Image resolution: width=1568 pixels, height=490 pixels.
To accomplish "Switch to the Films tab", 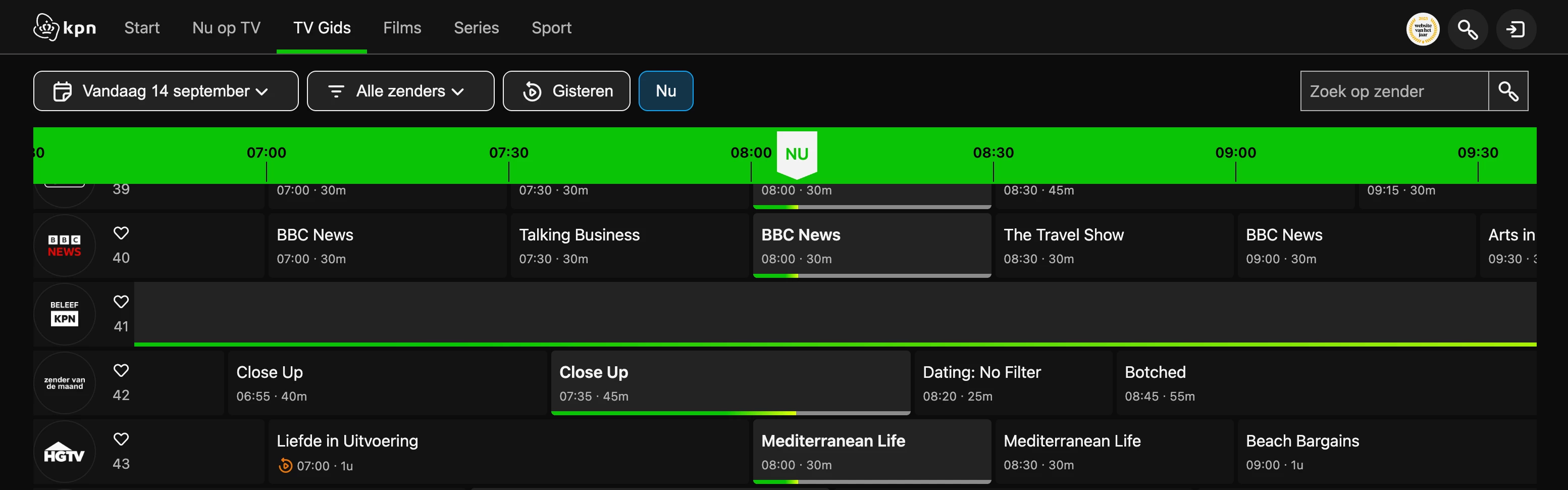I will (x=402, y=28).
